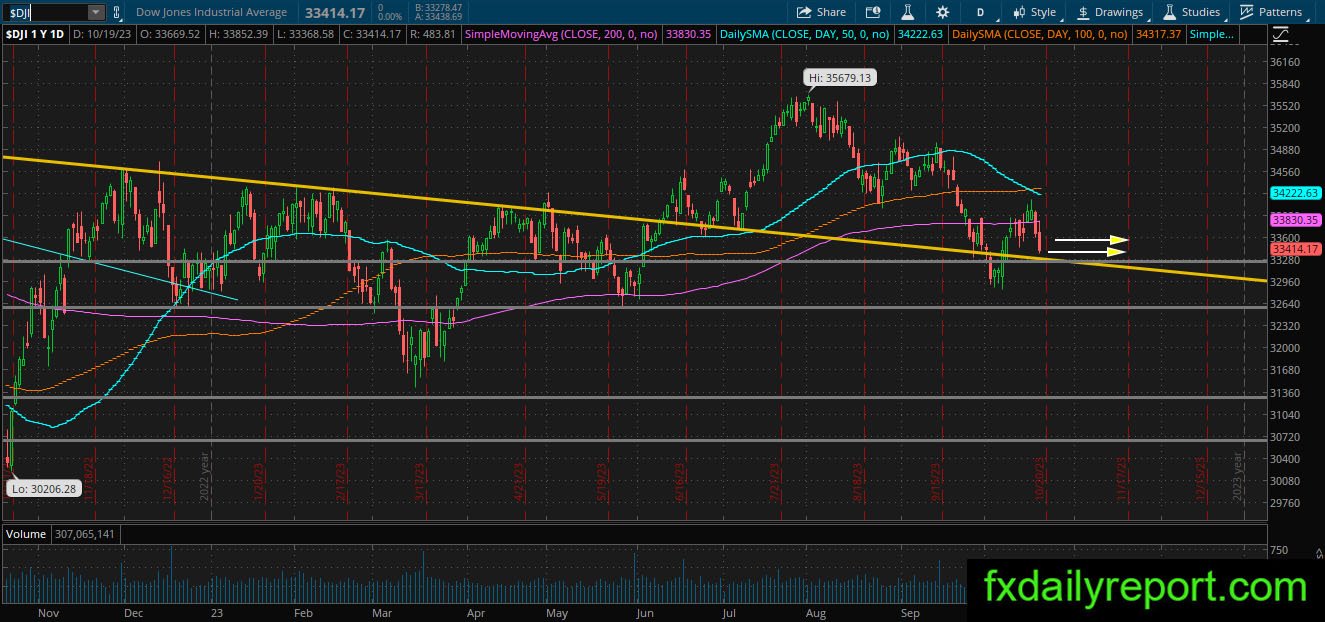Click the 34222.63 value in study header

[x=922, y=34]
